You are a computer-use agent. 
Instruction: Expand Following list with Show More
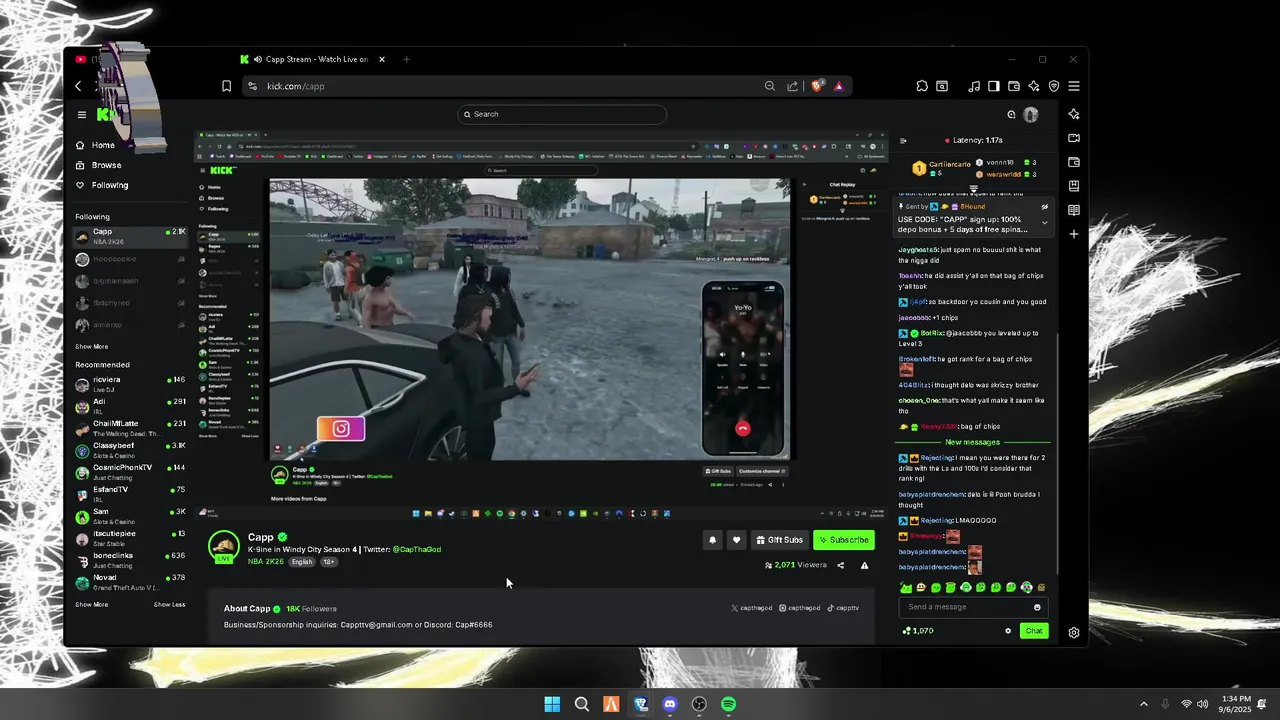[x=92, y=347]
